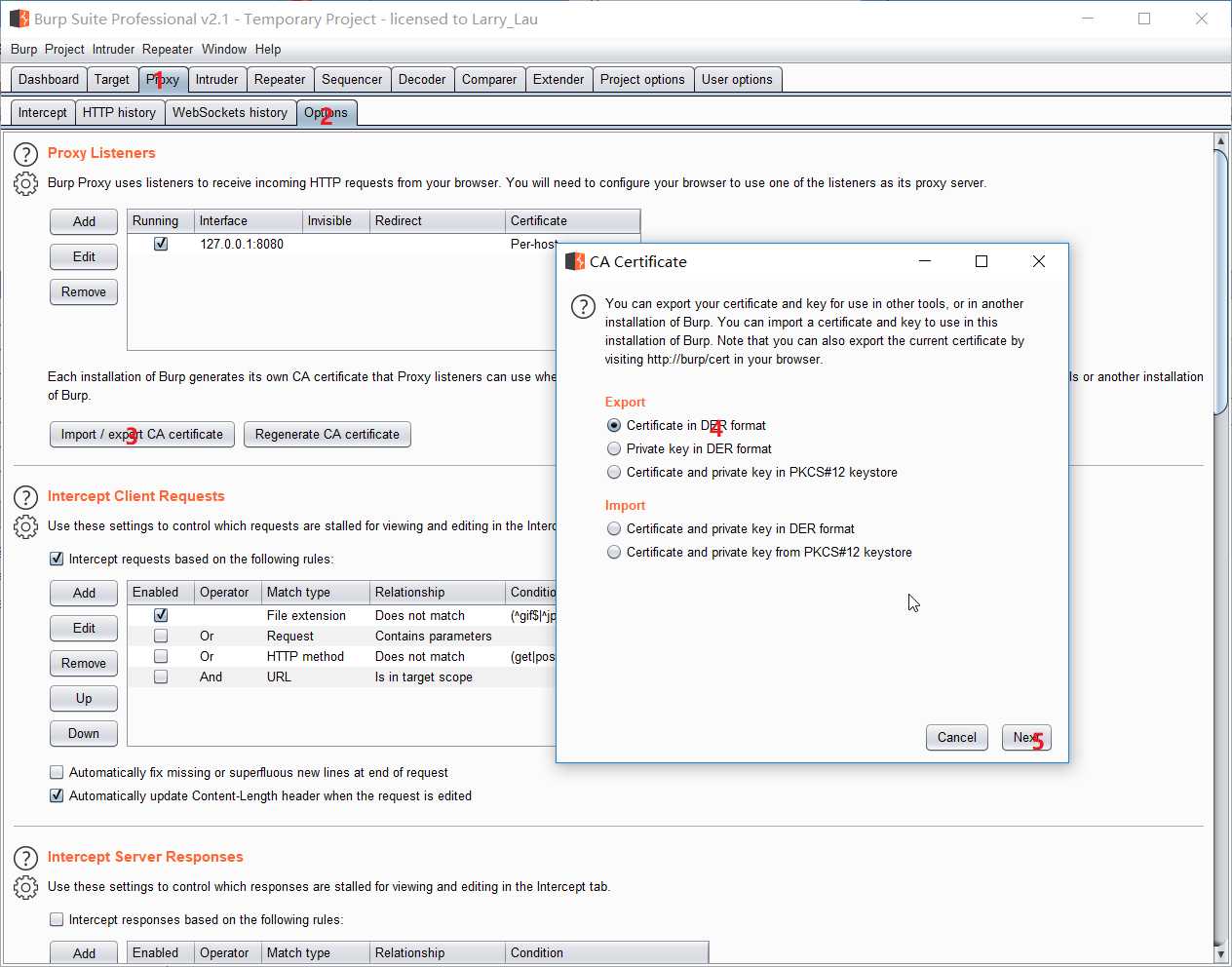Open help for Intercept Server Responses
This screenshot has width=1232, height=967.
click(25, 858)
